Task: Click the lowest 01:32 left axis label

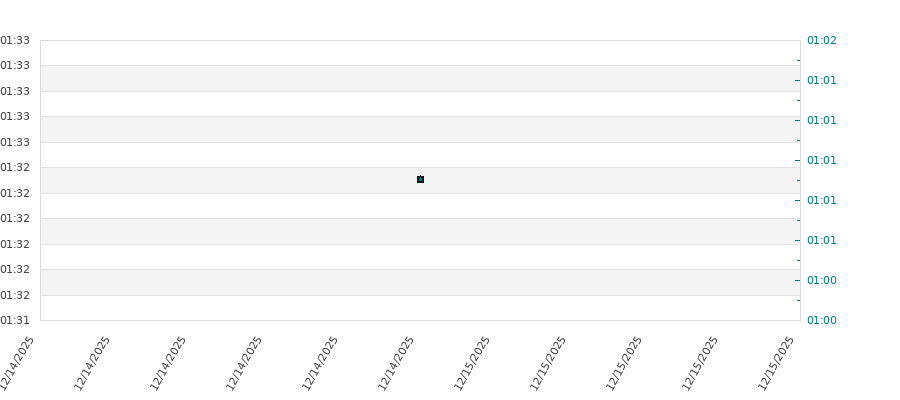Action: click(15, 295)
